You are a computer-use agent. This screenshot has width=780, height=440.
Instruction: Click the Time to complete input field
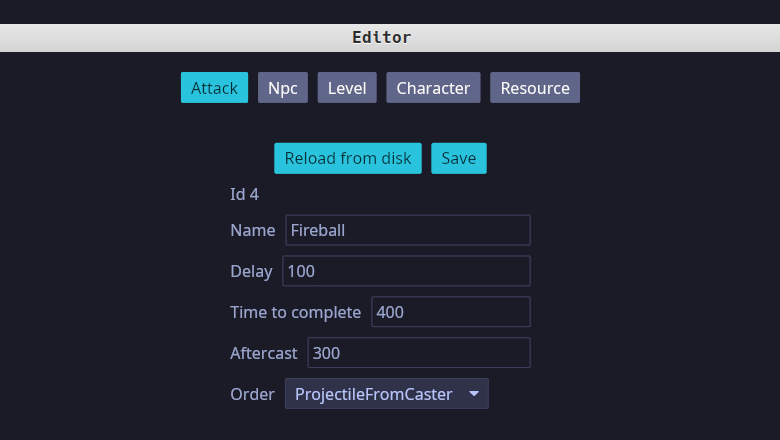[450, 312]
